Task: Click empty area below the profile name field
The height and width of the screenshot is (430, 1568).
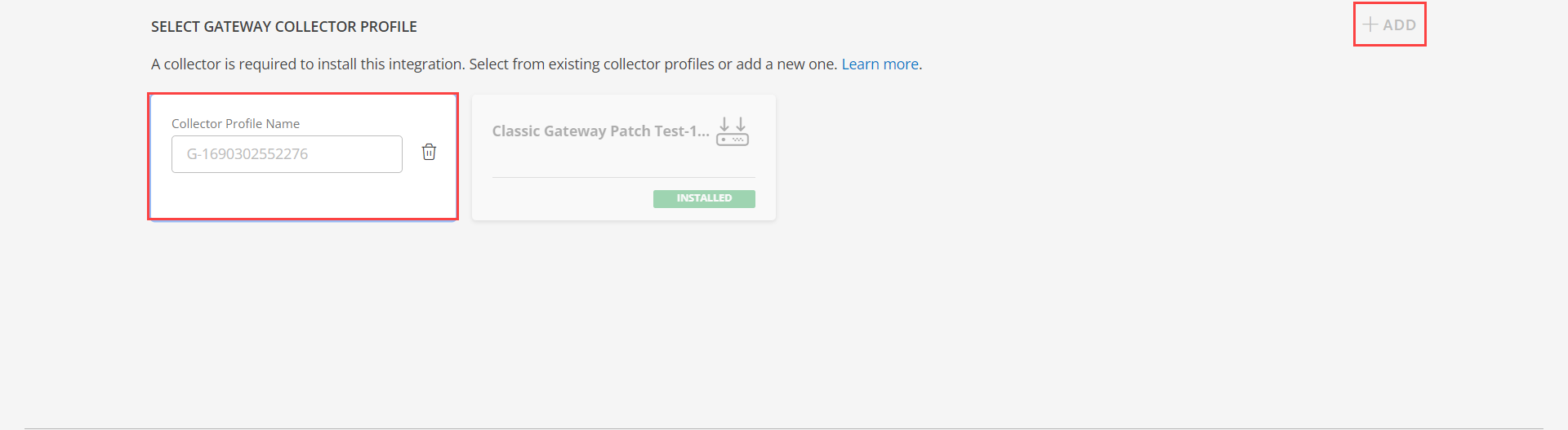Action: click(287, 194)
